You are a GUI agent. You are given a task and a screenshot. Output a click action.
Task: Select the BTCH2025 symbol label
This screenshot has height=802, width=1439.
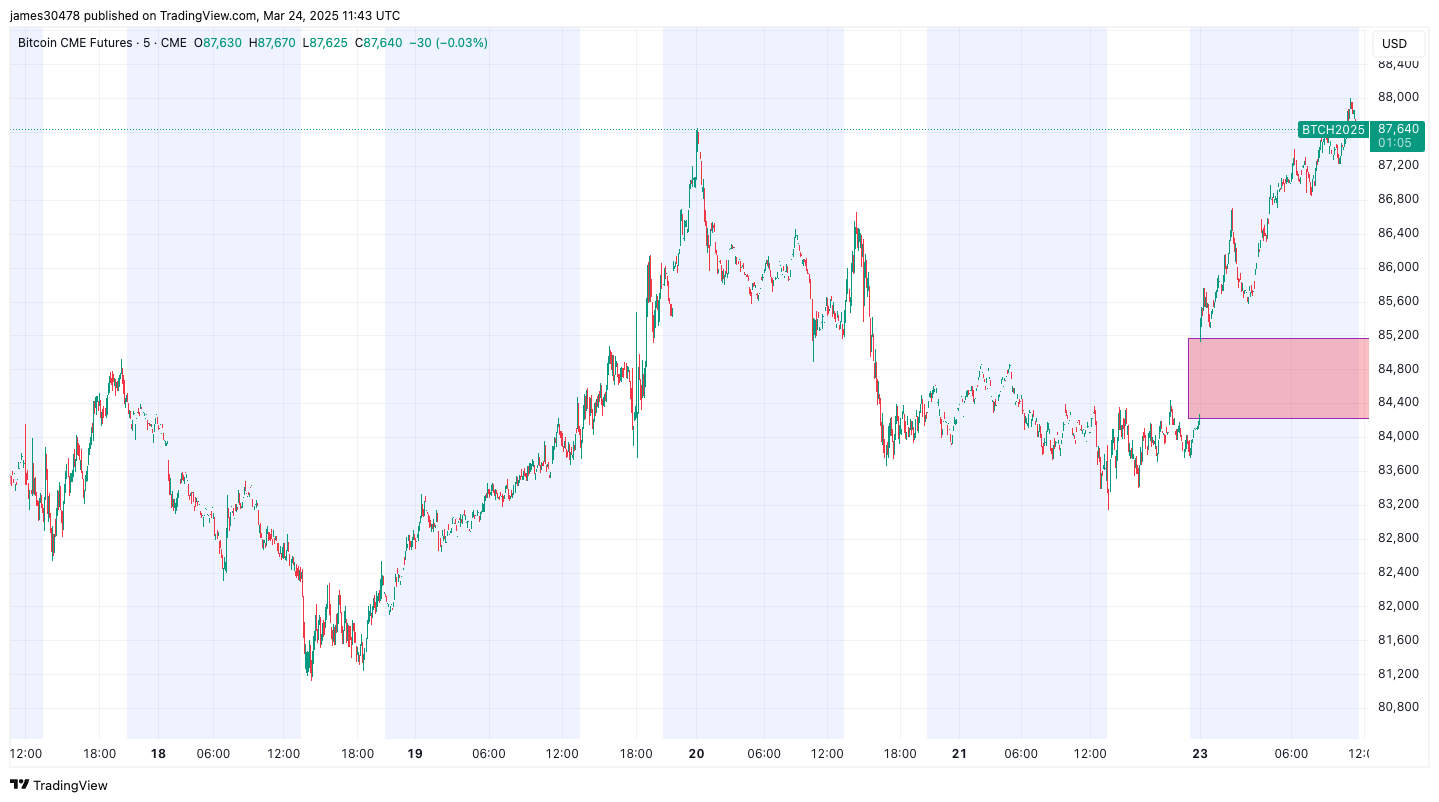tap(1332, 130)
